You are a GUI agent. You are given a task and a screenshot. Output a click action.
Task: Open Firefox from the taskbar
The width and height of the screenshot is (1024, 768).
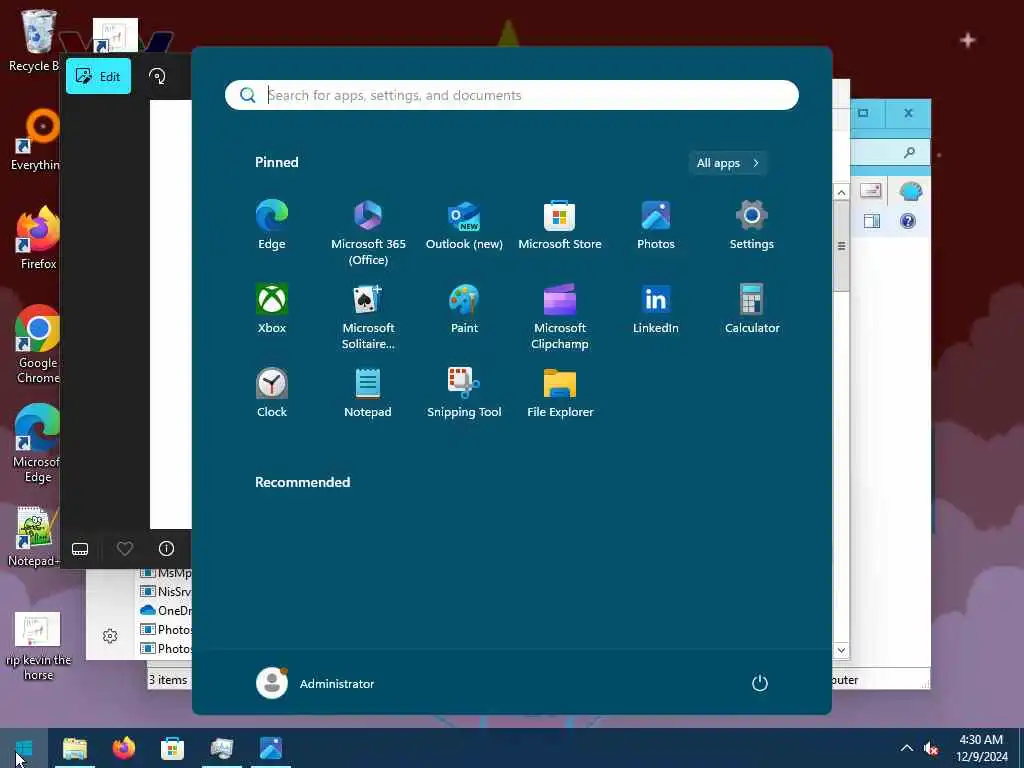coord(123,748)
